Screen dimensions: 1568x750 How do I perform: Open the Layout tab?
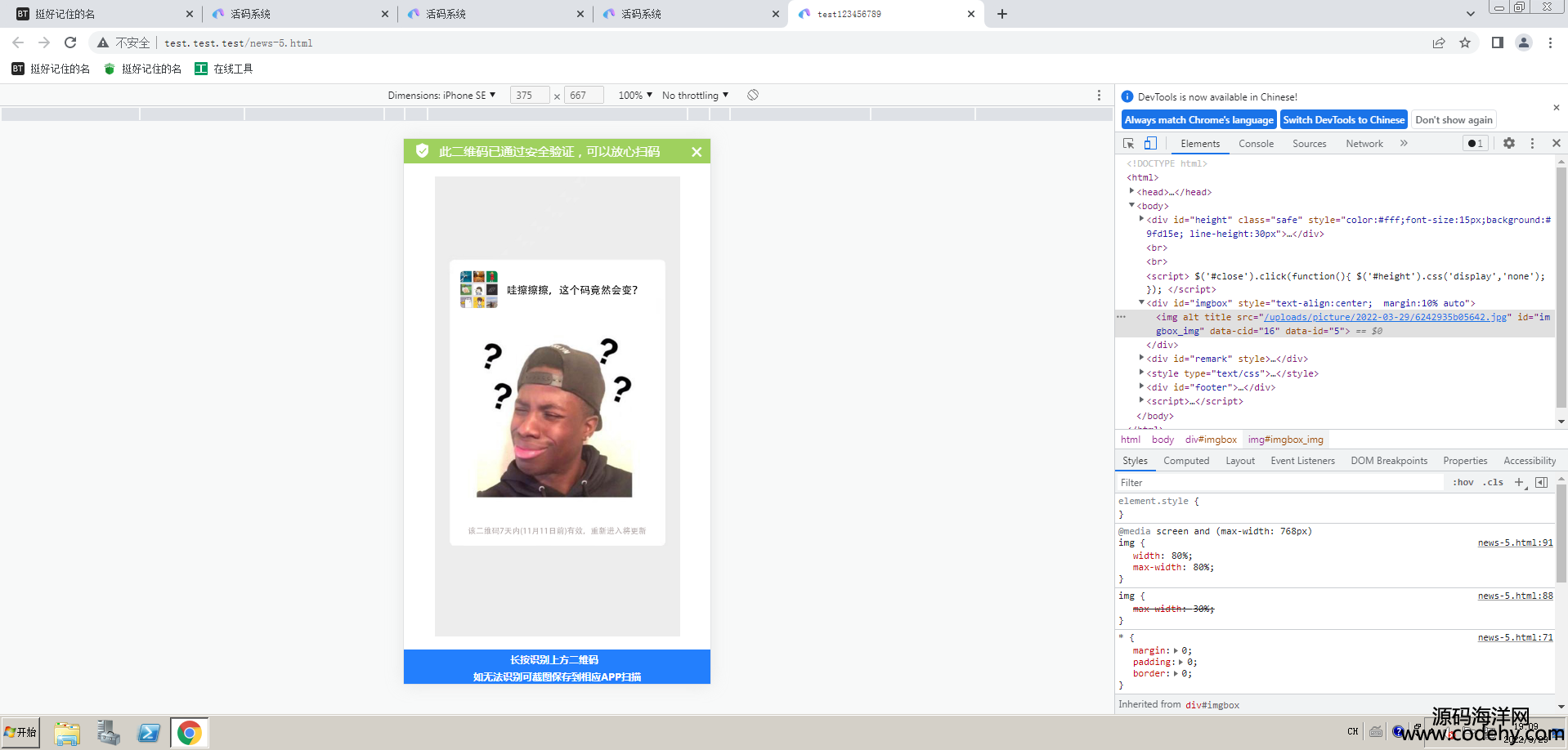1240,461
